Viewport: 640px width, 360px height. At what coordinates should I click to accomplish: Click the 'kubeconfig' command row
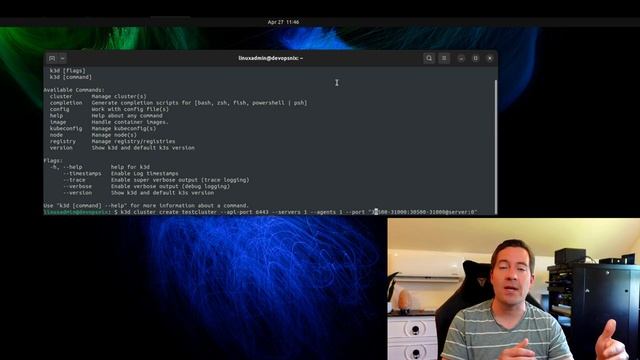103,129
